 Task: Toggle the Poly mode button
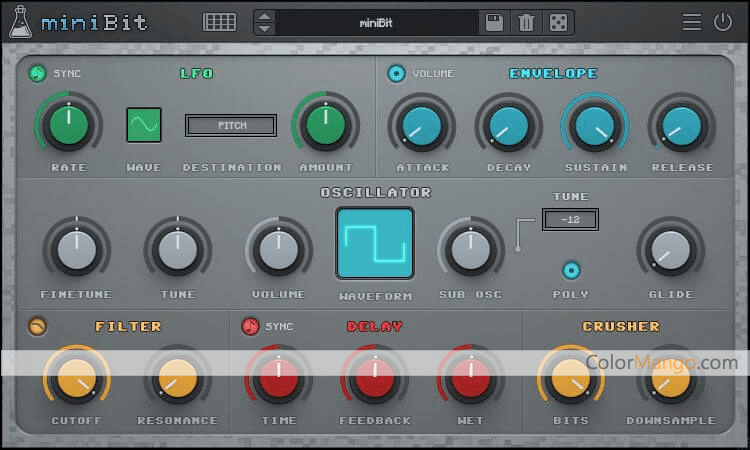pos(571,270)
